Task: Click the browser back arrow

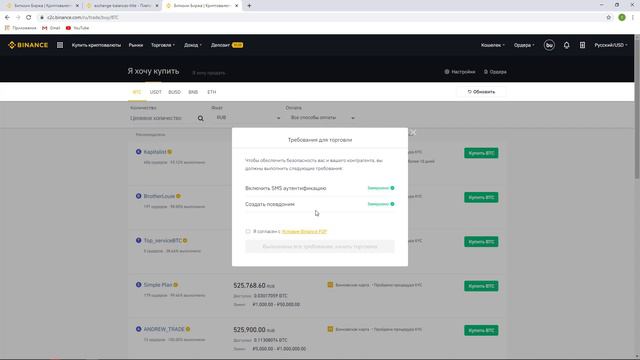Action: tap(7, 18)
